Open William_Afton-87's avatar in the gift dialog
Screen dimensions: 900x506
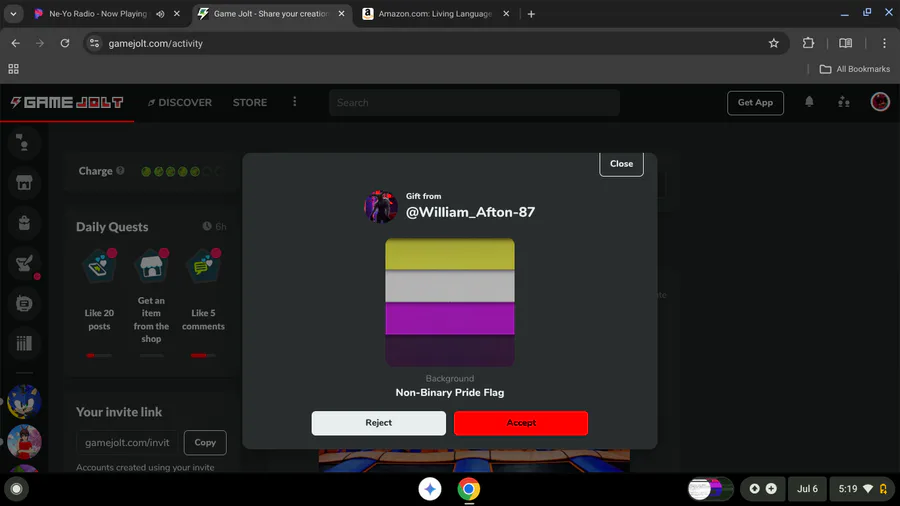[381, 207]
